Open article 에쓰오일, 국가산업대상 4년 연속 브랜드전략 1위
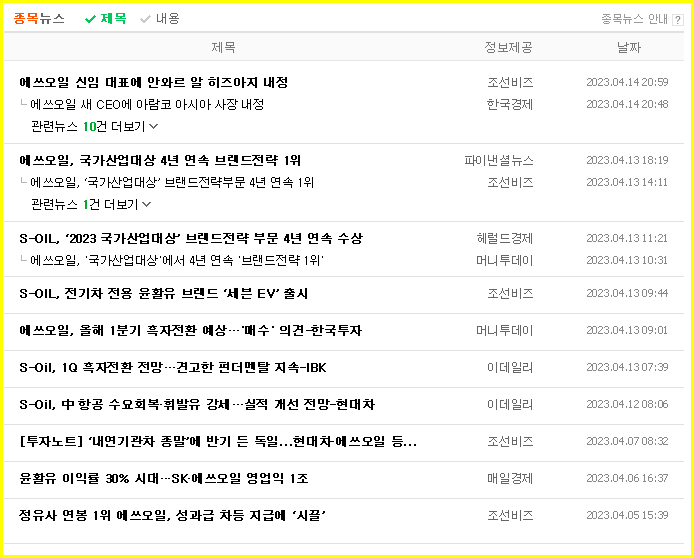694x558 pixels. (160, 160)
